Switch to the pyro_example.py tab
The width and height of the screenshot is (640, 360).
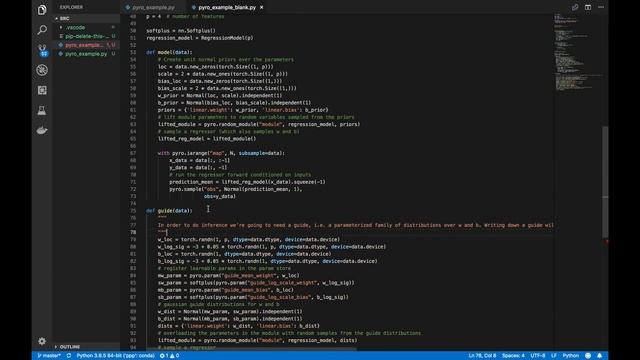(x=153, y=7)
